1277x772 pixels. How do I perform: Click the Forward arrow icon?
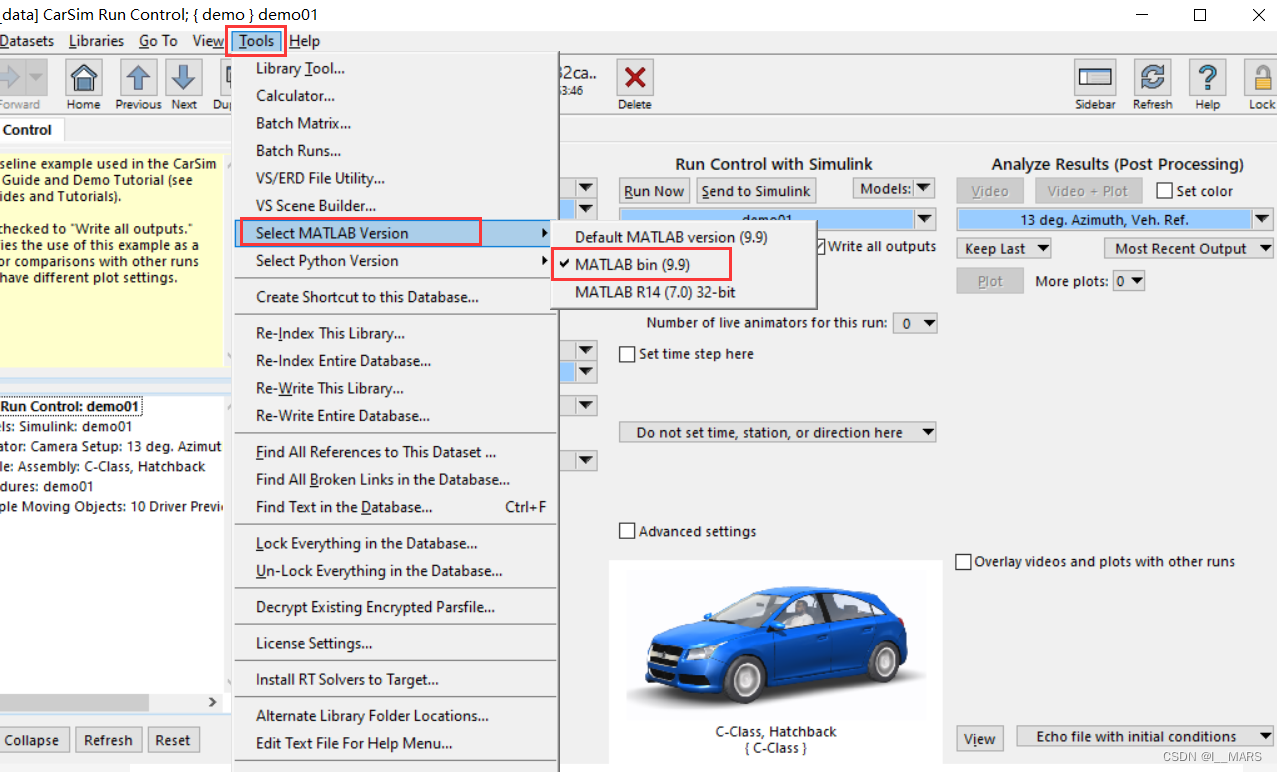pos(13,78)
